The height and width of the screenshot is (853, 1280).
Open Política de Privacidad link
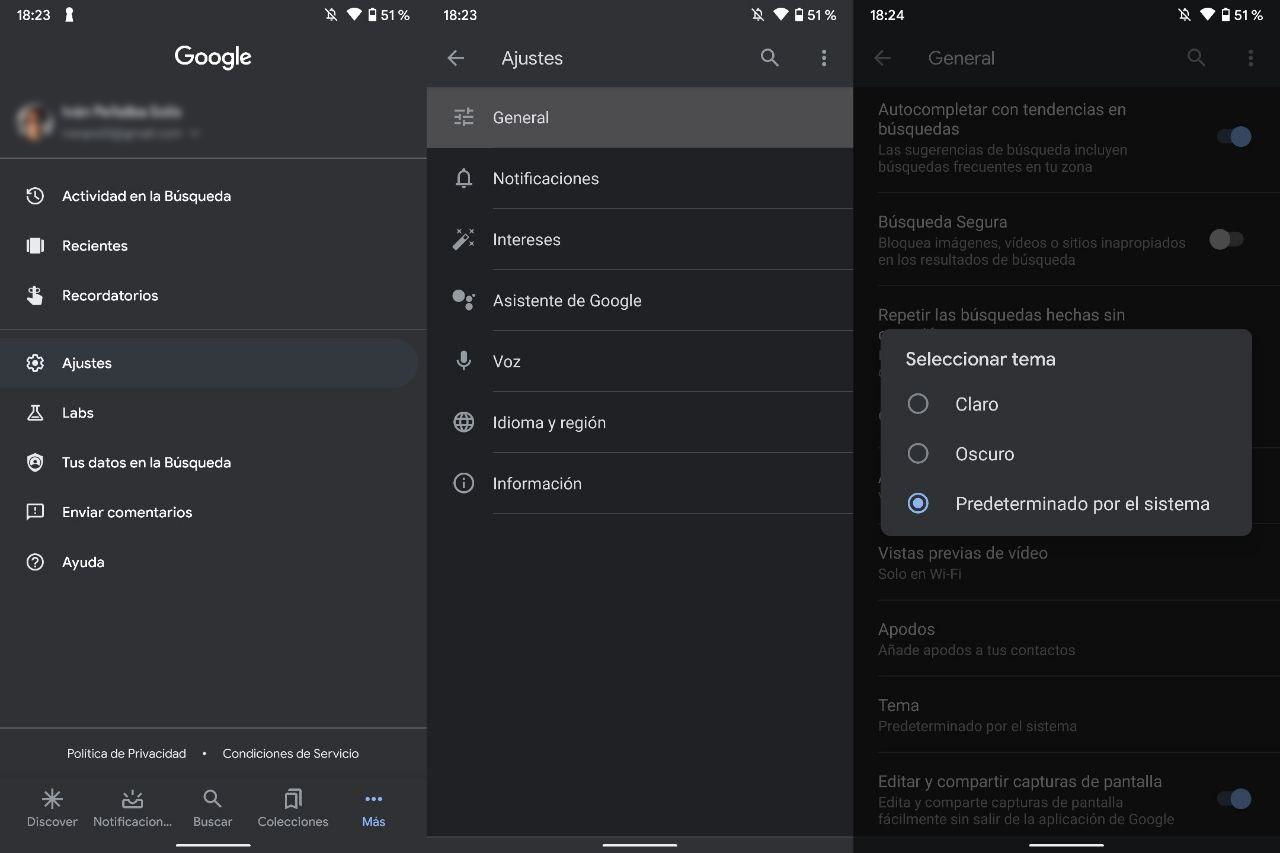126,753
